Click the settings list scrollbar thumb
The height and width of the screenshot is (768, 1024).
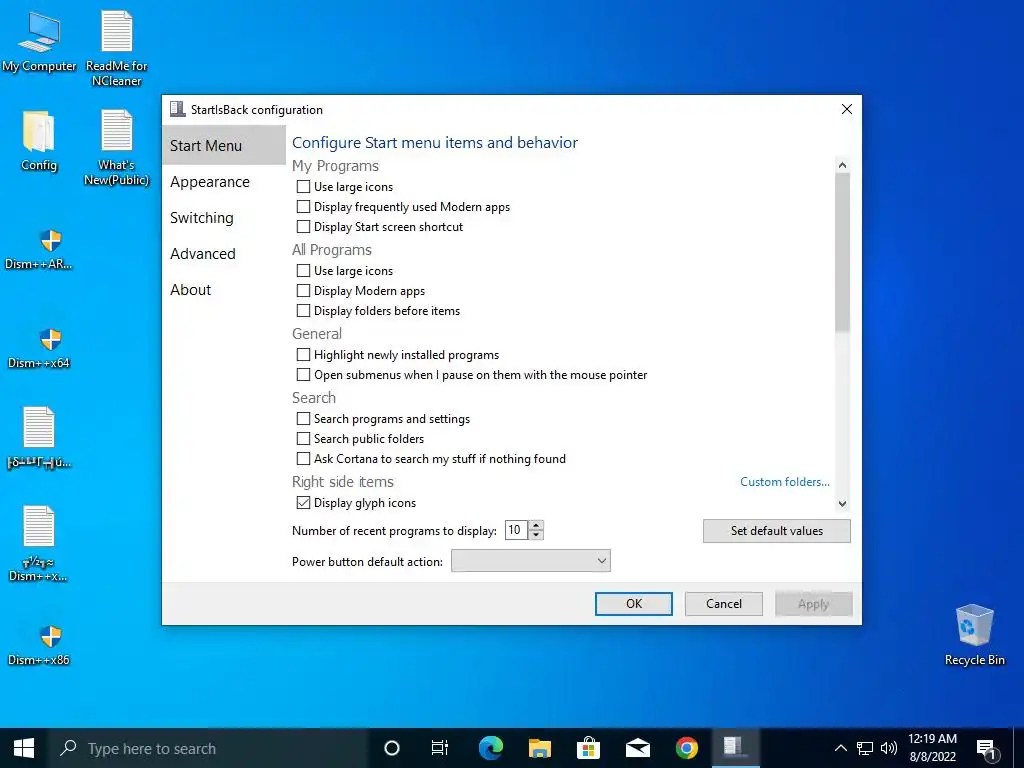tap(842, 252)
